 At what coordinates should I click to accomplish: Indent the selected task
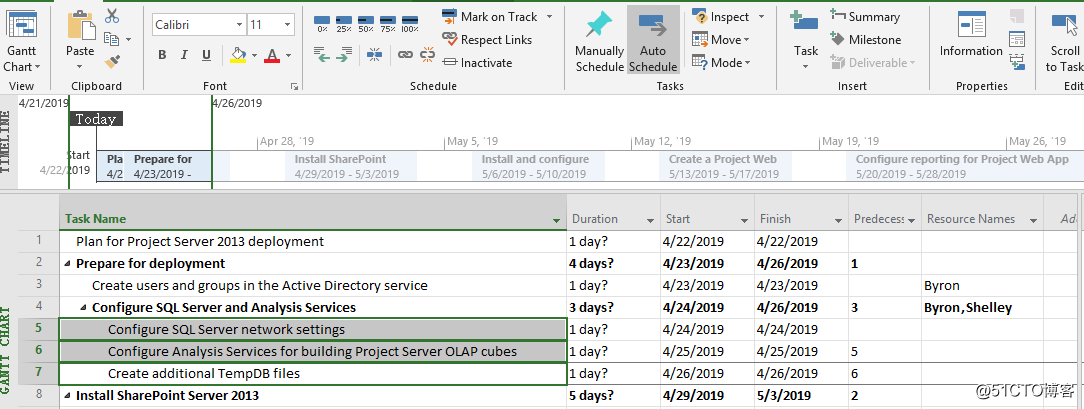(x=342, y=55)
